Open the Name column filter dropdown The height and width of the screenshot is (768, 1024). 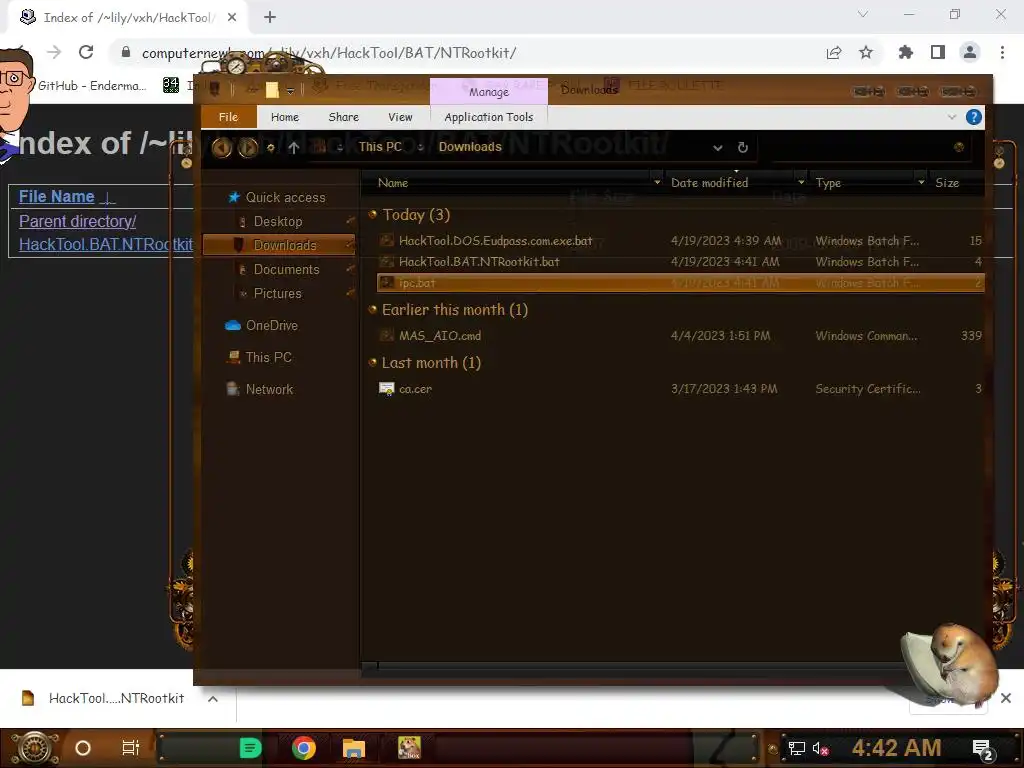(x=657, y=183)
